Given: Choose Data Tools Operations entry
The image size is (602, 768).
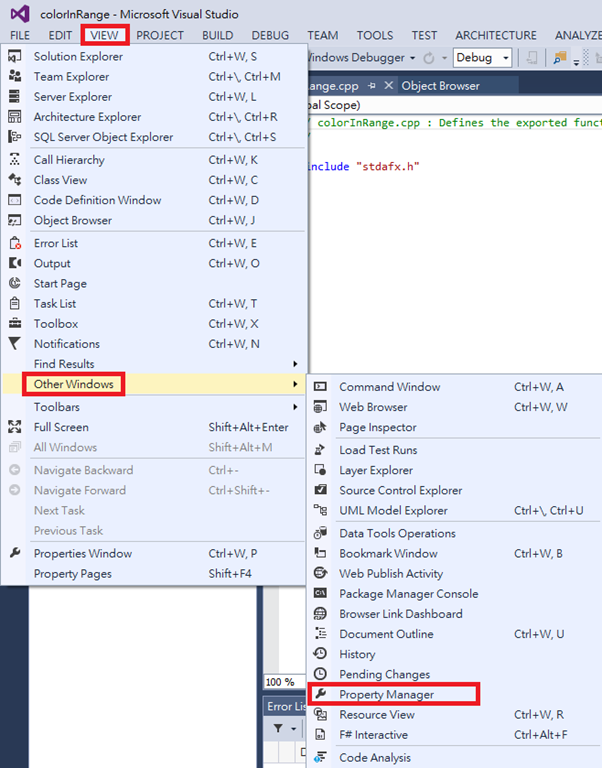Looking at the screenshot, I should pos(454,533).
